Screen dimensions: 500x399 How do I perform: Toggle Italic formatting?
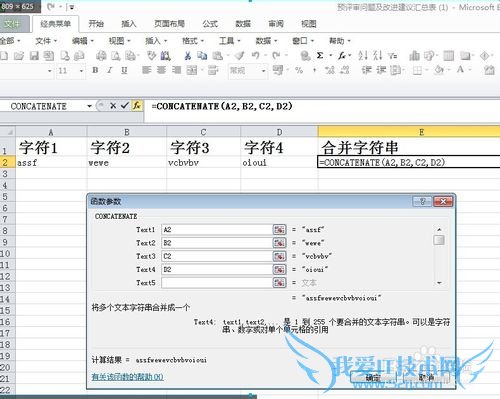[x=110, y=70]
